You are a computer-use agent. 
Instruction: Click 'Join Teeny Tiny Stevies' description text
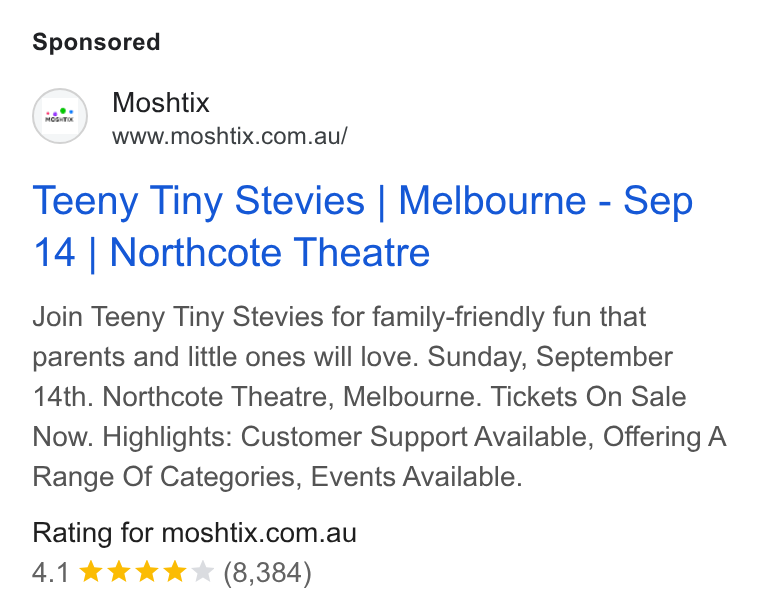coord(178,317)
